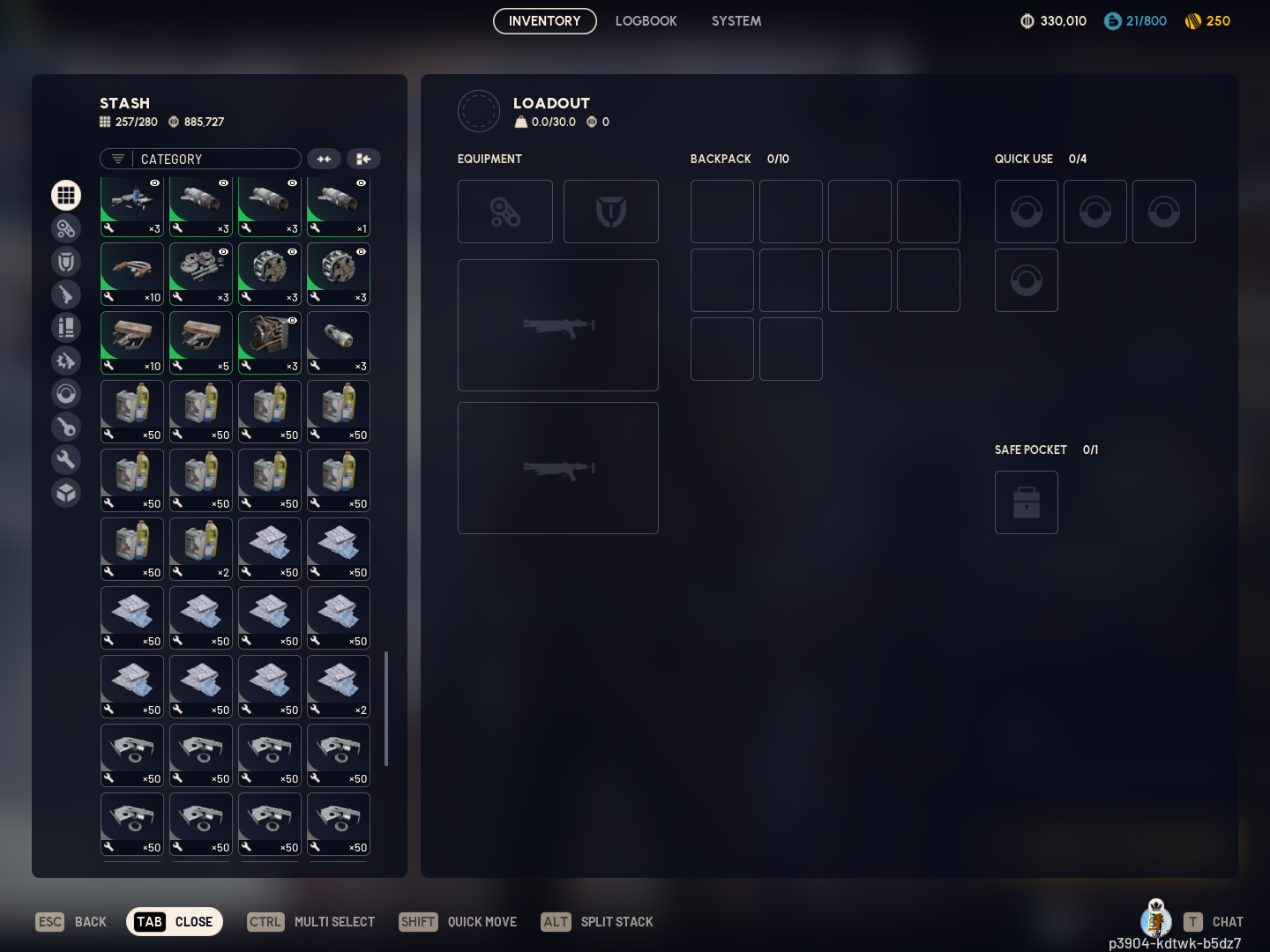Select the empty Safe Pocket slot
The height and width of the screenshot is (952, 1270).
tap(1026, 502)
